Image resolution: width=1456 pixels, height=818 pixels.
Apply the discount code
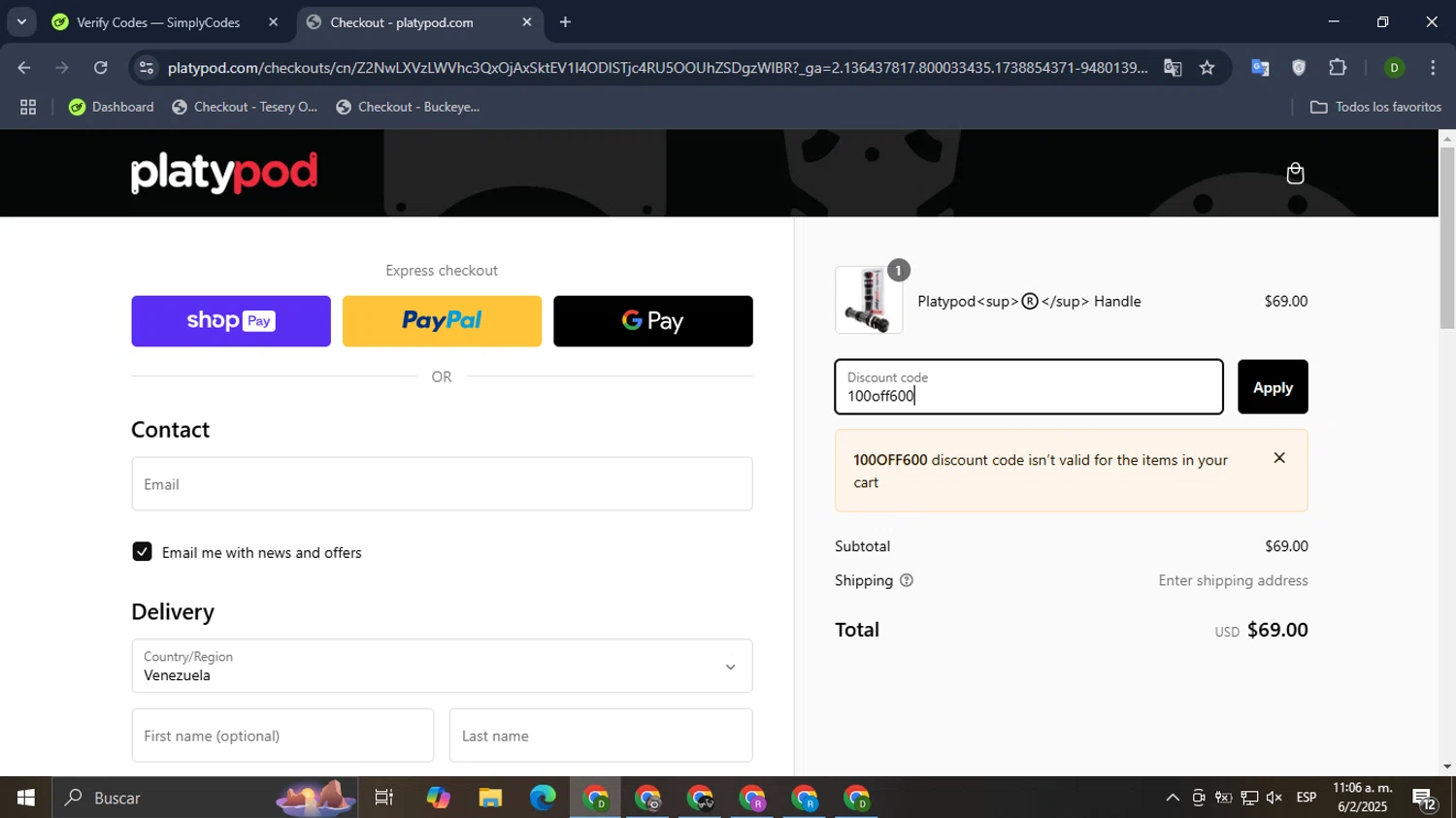(x=1273, y=387)
